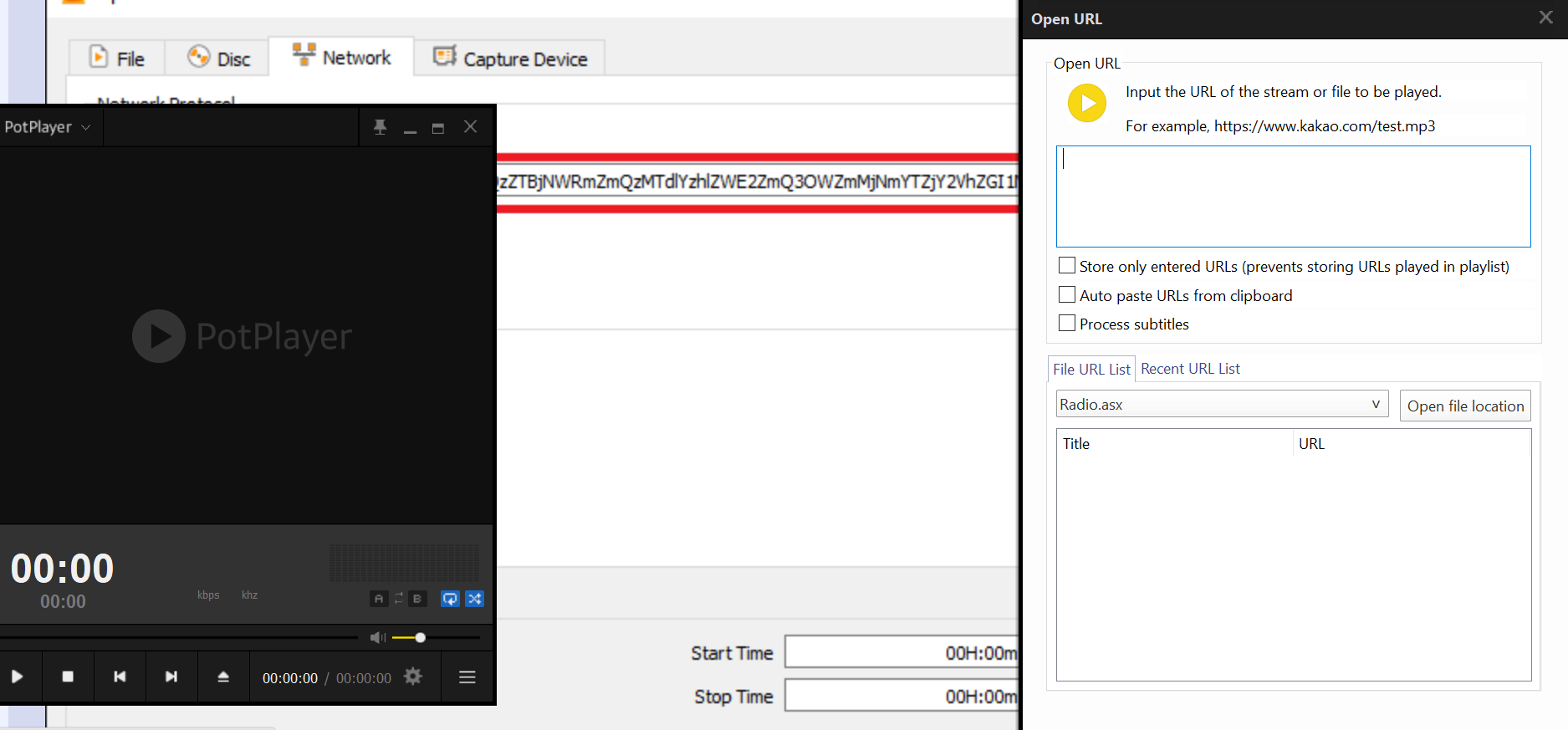The image size is (1568, 730).
Task: Select the Network tab in VLC
Action: pos(341,57)
